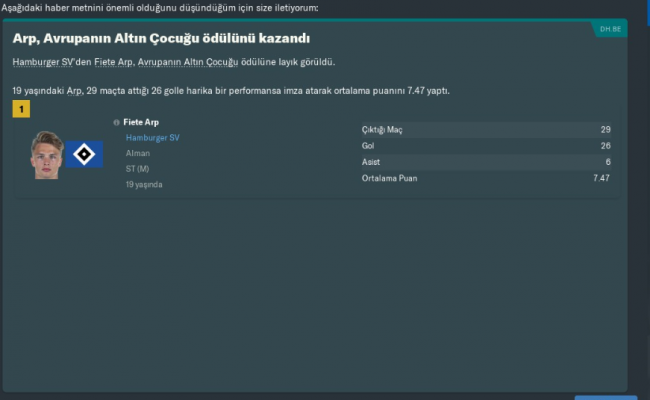
Task: Click the DH.BE source tag
Action: pos(610,30)
